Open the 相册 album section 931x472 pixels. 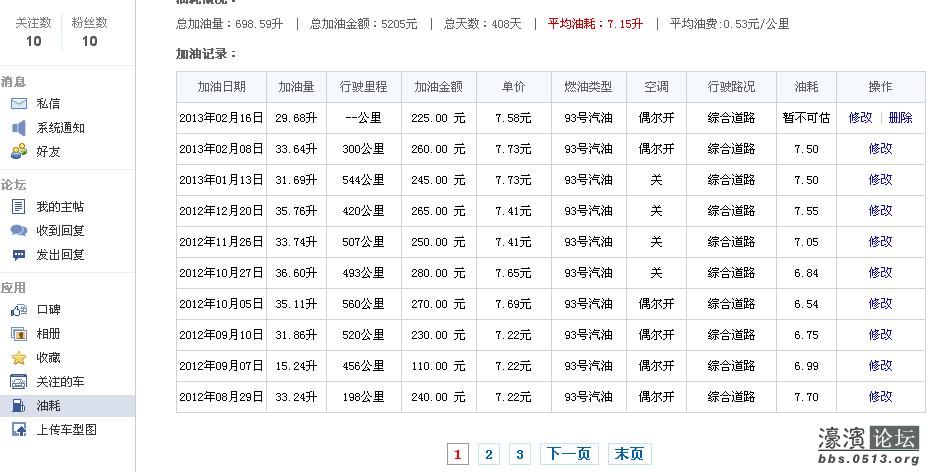pyautogui.click(x=48, y=334)
